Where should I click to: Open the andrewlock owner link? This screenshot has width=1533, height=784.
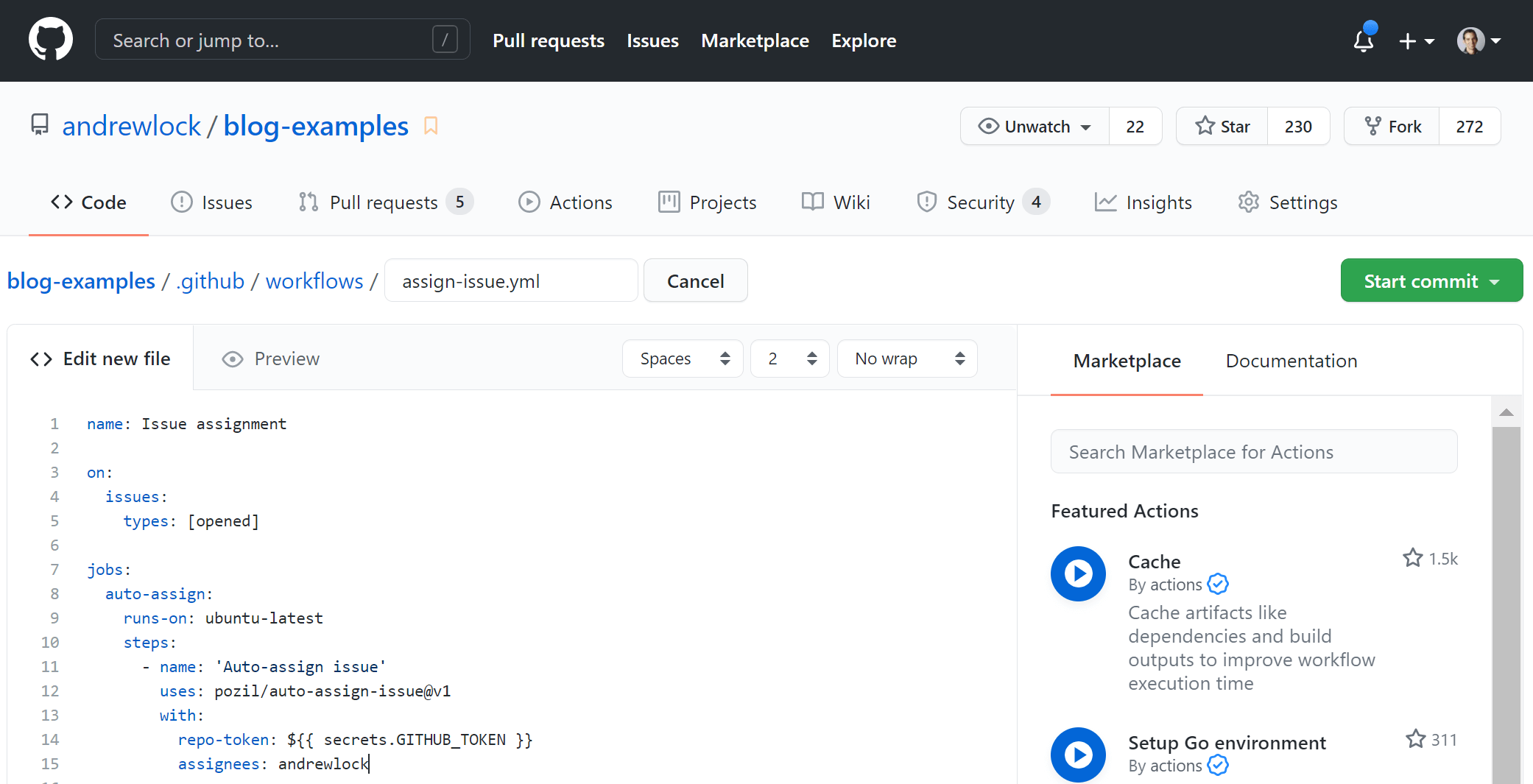pos(131,126)
